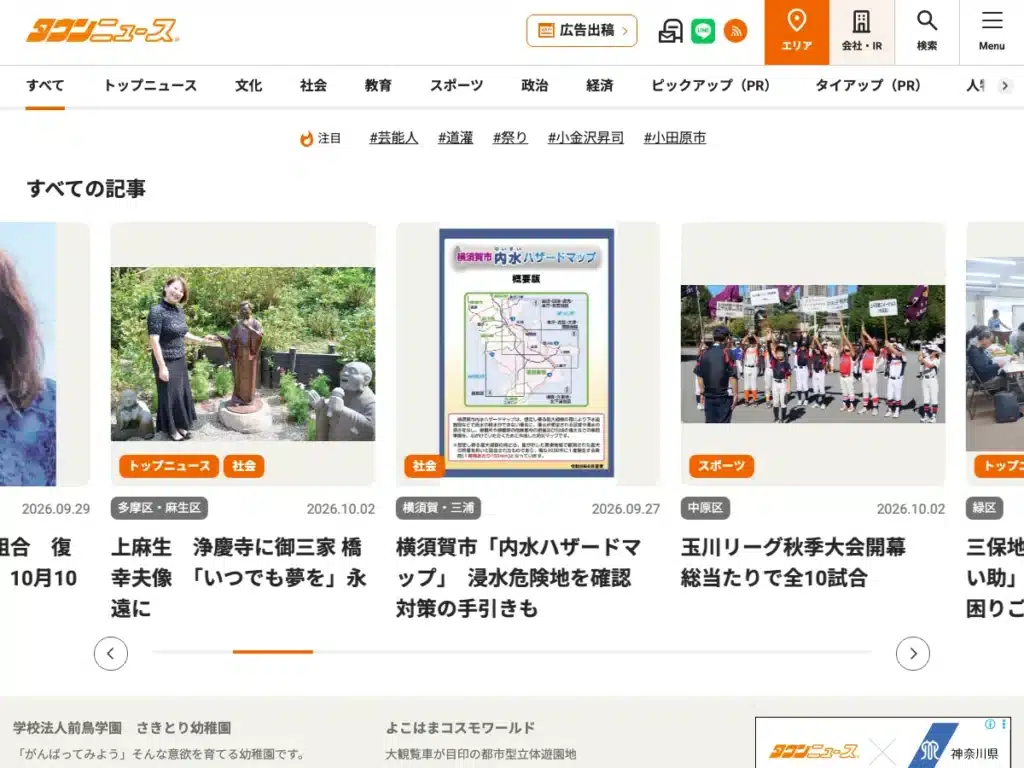Open the 広告出稿 ad submission button
The image size is (1024, 768).
click(581, 31)
